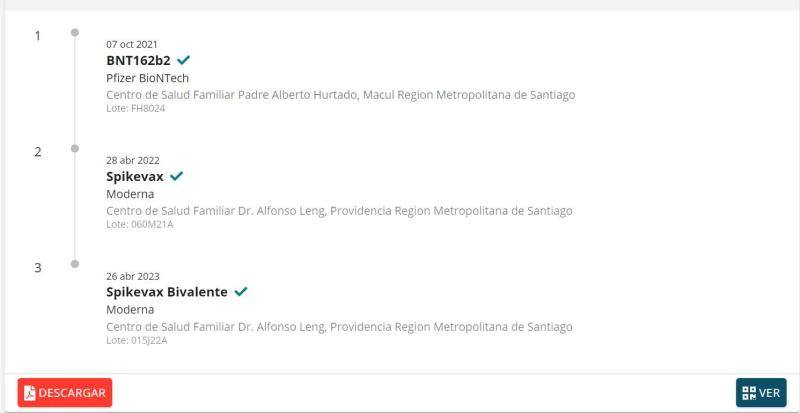Click the Pfizer BioNTech manufacturer label

(147, 78)
